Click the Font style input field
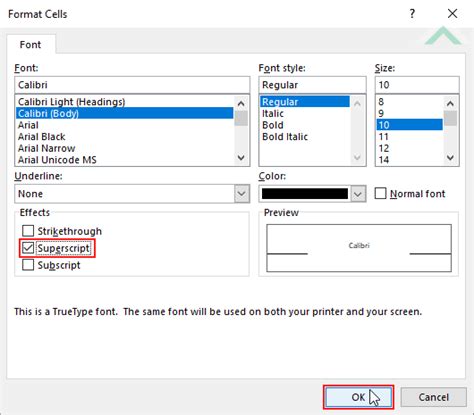The width and height of the screenshot is (474, 415). (312, 85)
